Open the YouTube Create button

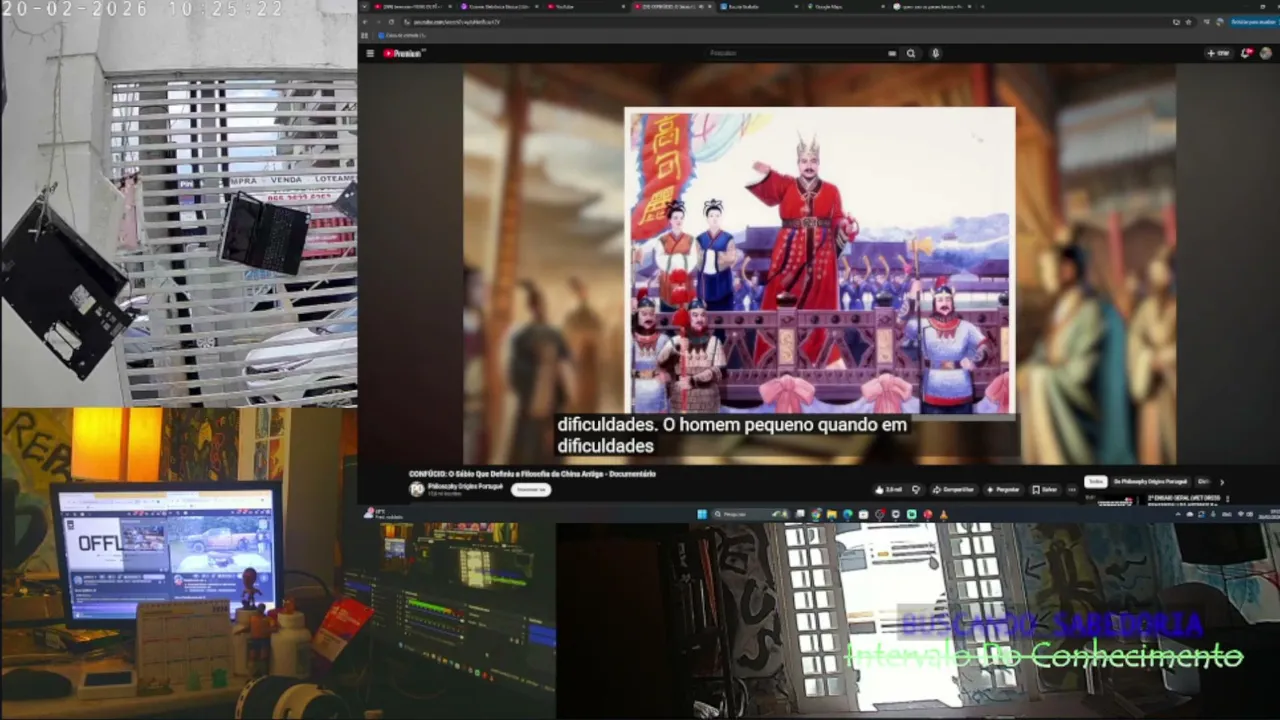(x=1218, y=54)
